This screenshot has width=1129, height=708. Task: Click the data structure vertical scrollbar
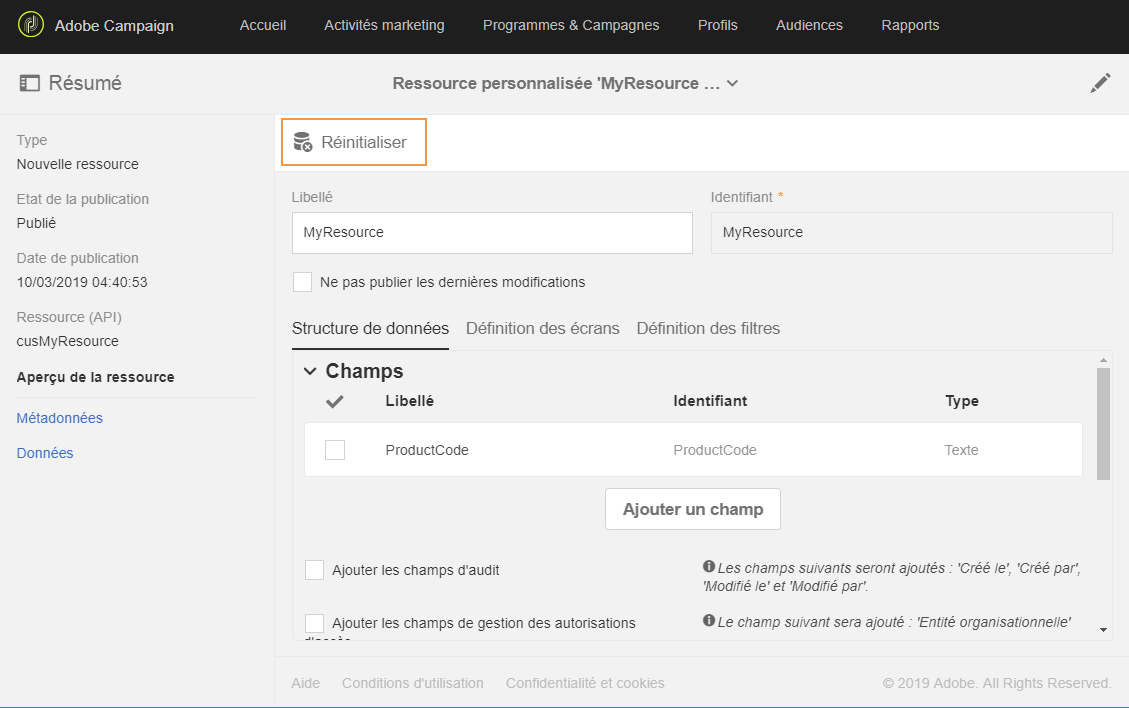pos(1103,423)
